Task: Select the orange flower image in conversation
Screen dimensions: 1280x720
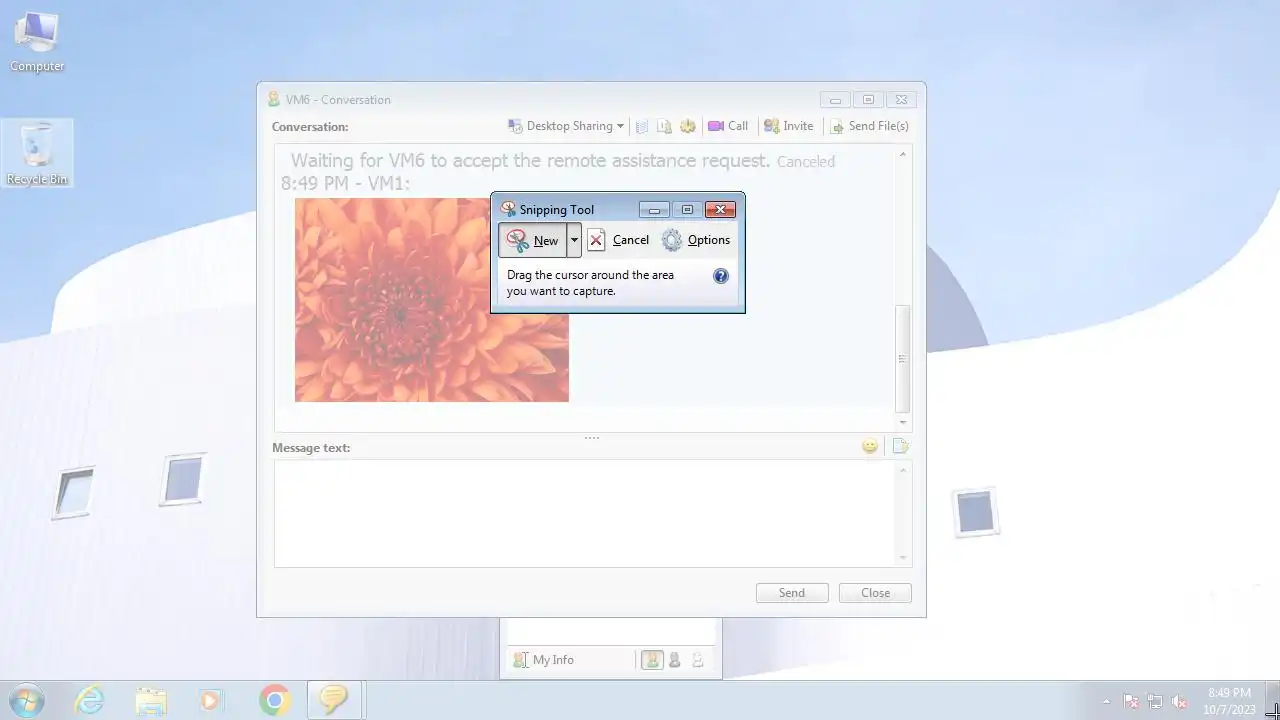Action: coord(432,300)
